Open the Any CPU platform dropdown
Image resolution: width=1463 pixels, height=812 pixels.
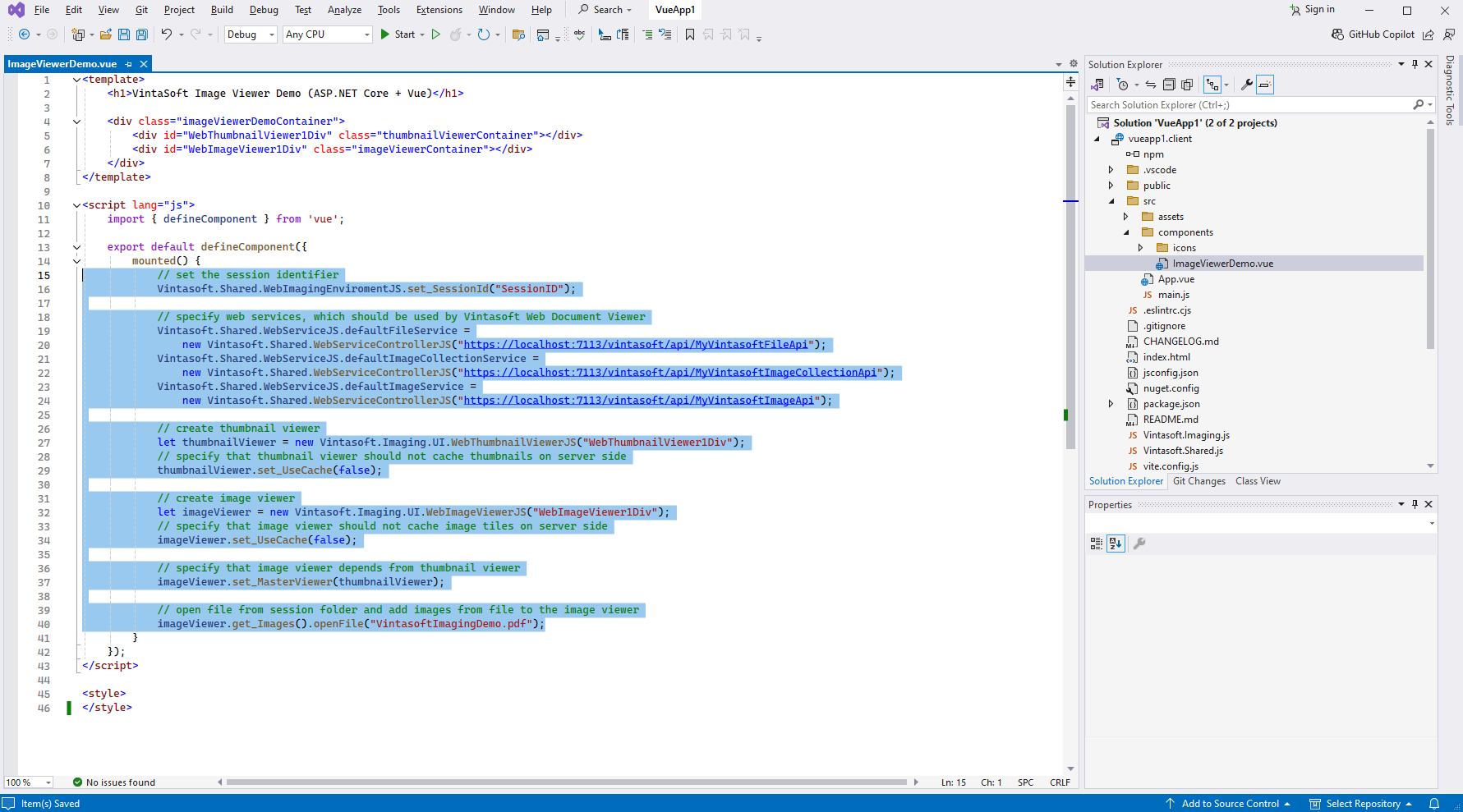(x=328, y=34)
